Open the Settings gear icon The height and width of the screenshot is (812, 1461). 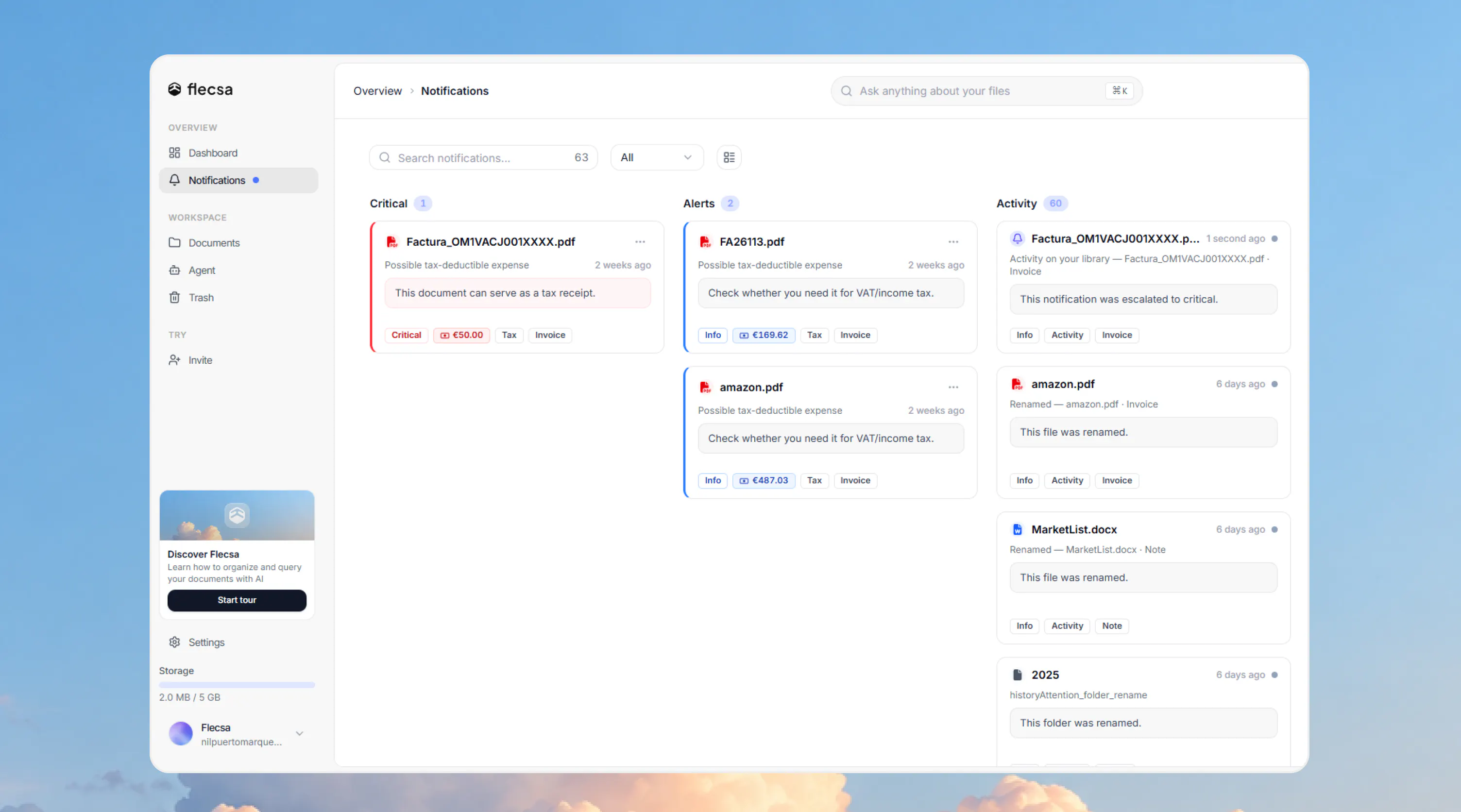click(175, 642)
